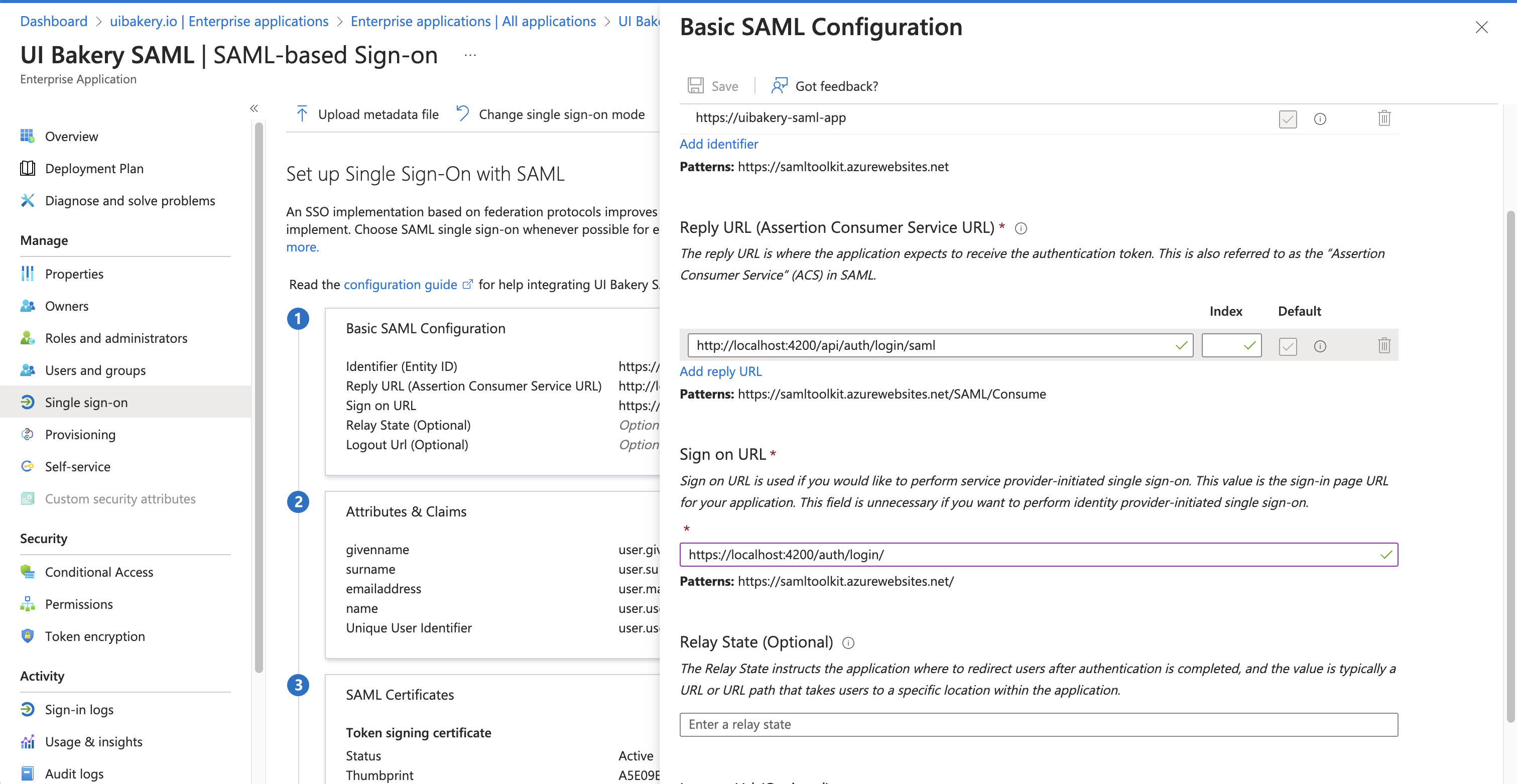Image resolution: width=1517 pixels, height=784 pixels.
Task: Click info icon next to Relay State
Action: [x=848, y=642]
